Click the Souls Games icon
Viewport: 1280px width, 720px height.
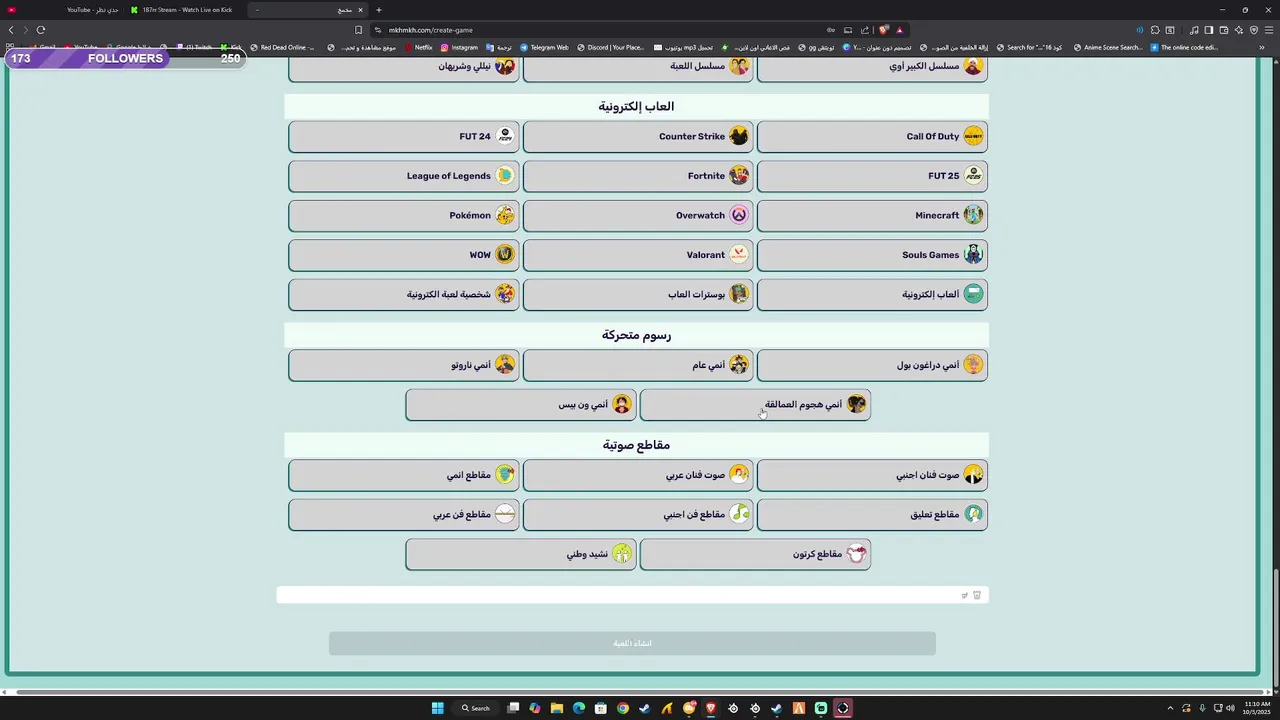tap(973, 255)
